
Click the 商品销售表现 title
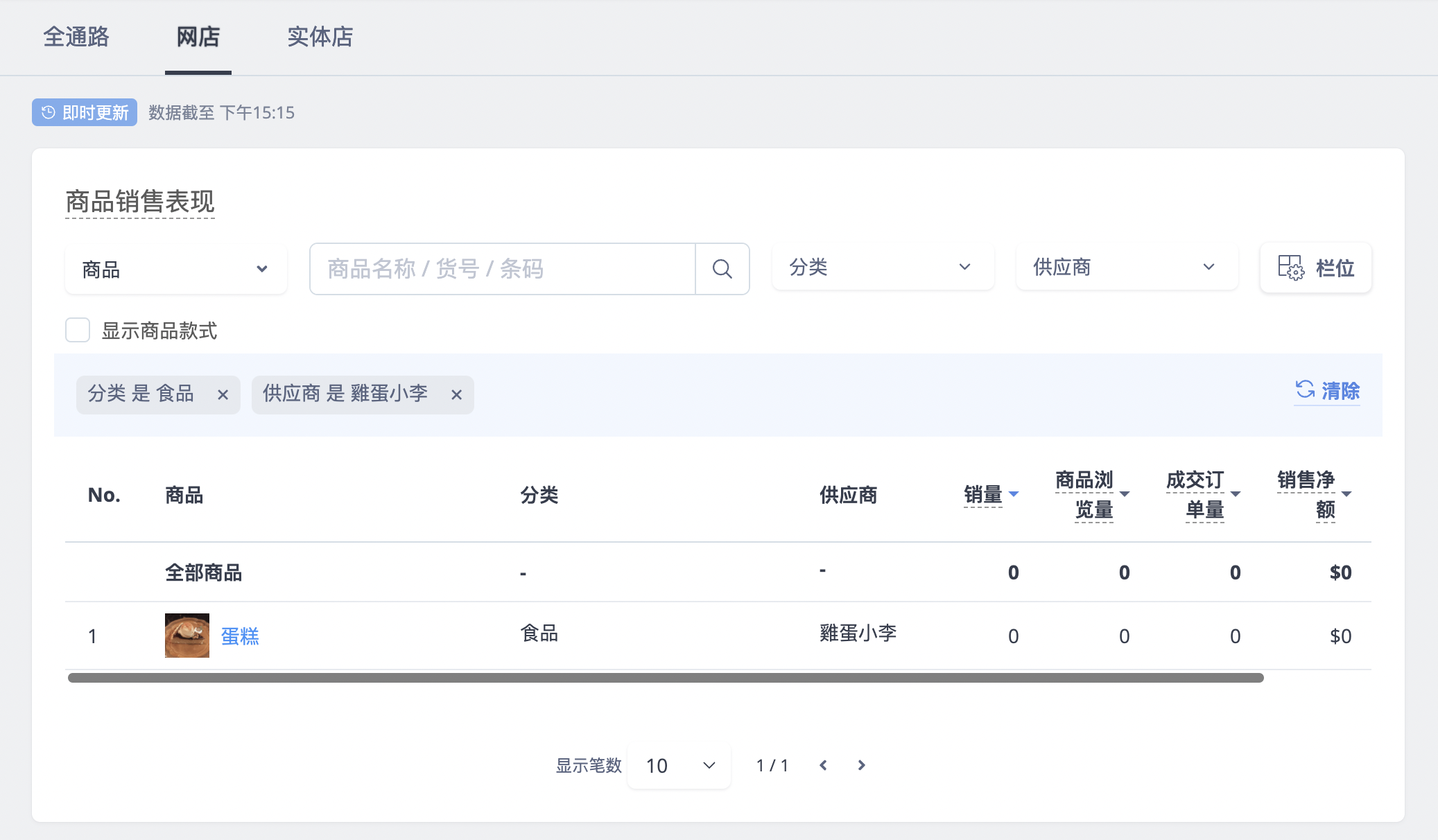click(x=140, y=202)
